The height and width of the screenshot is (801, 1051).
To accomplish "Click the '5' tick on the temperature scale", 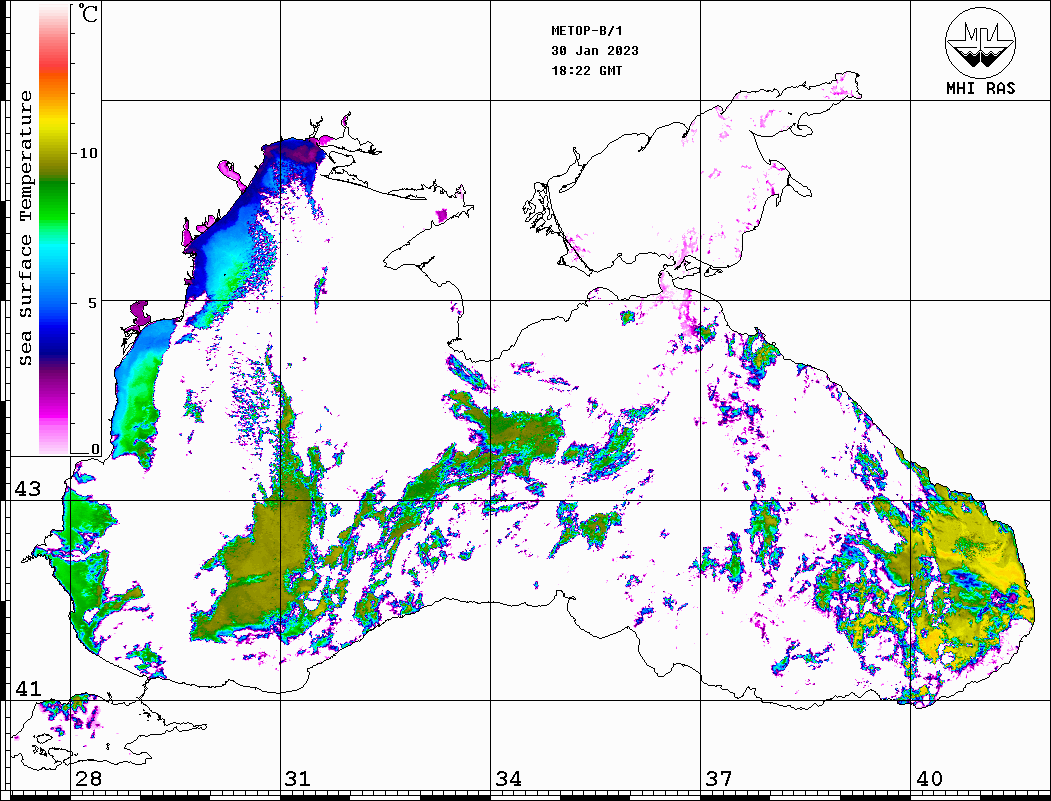I will (93, 303).
